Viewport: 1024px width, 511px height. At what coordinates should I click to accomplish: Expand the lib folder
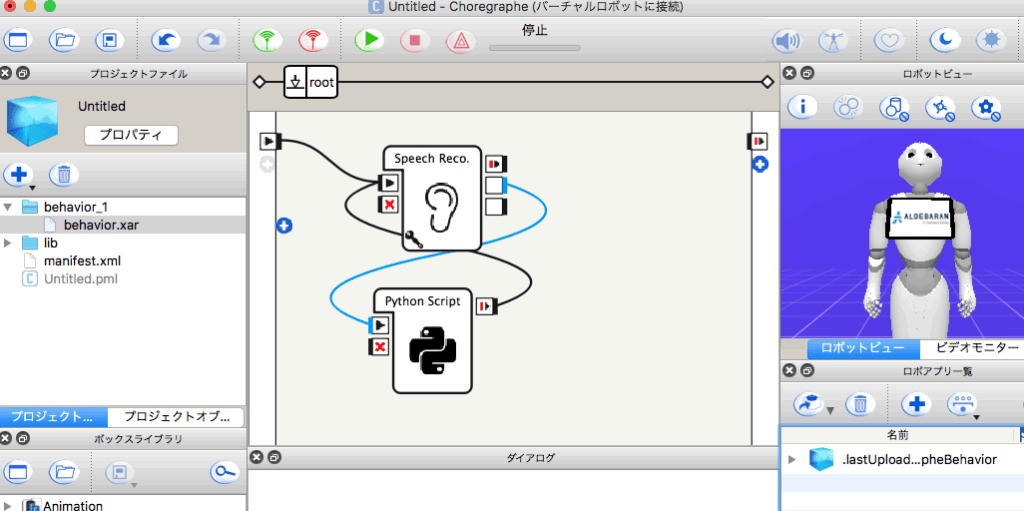8,243
